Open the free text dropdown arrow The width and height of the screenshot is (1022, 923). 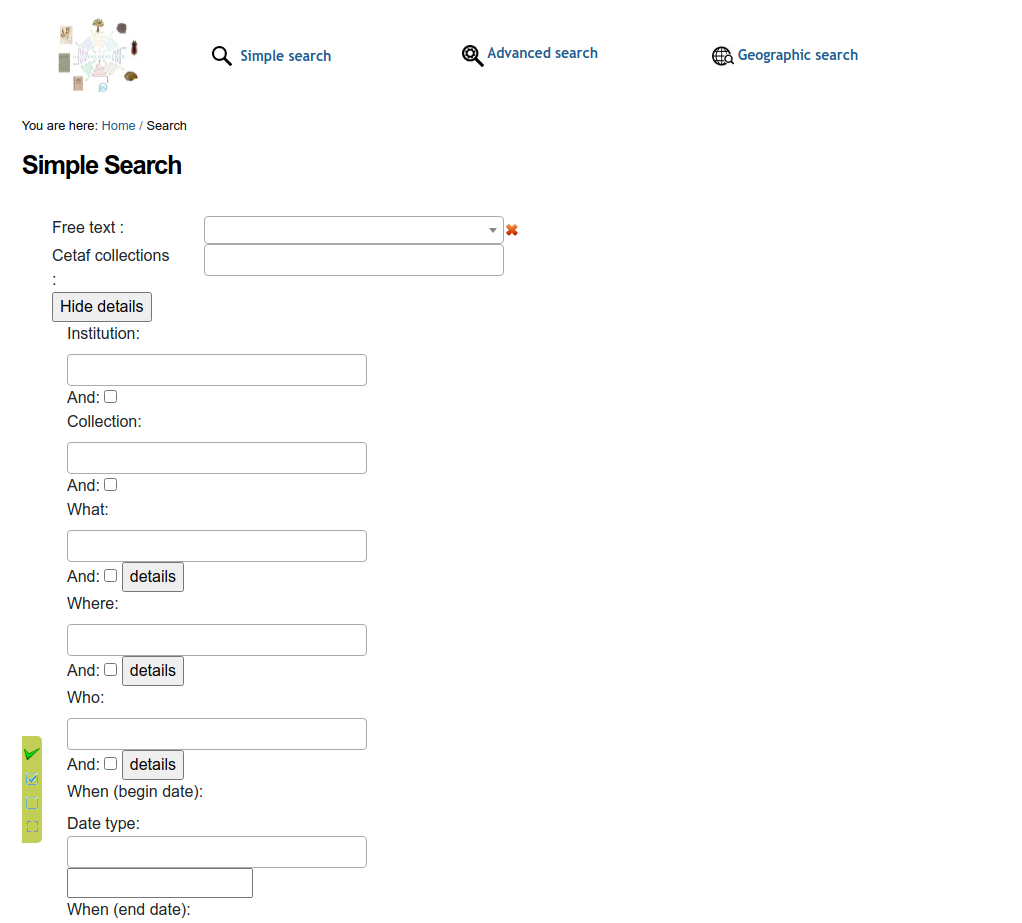pos(492,229)
